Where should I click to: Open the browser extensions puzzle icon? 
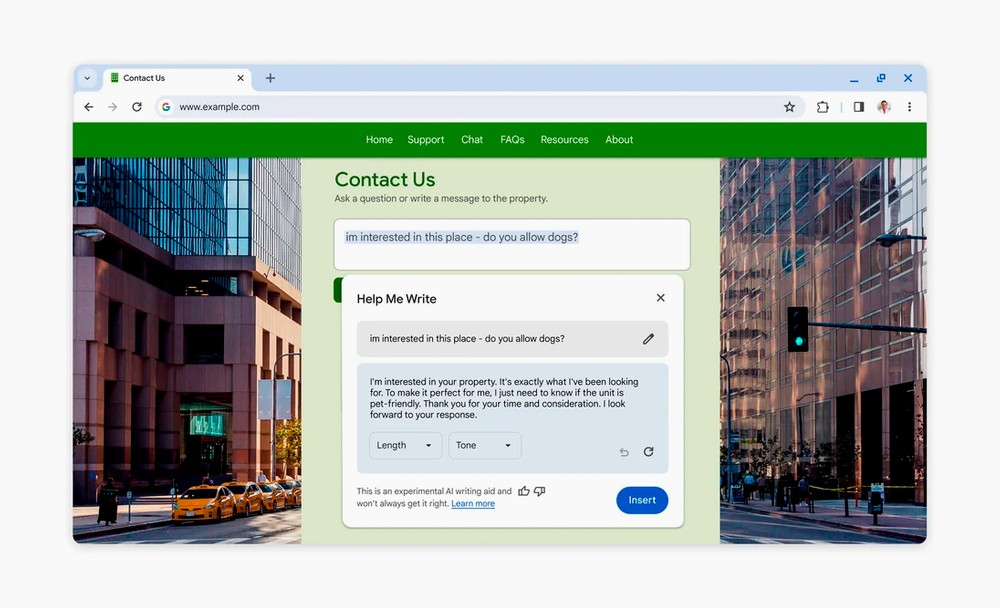822,107
